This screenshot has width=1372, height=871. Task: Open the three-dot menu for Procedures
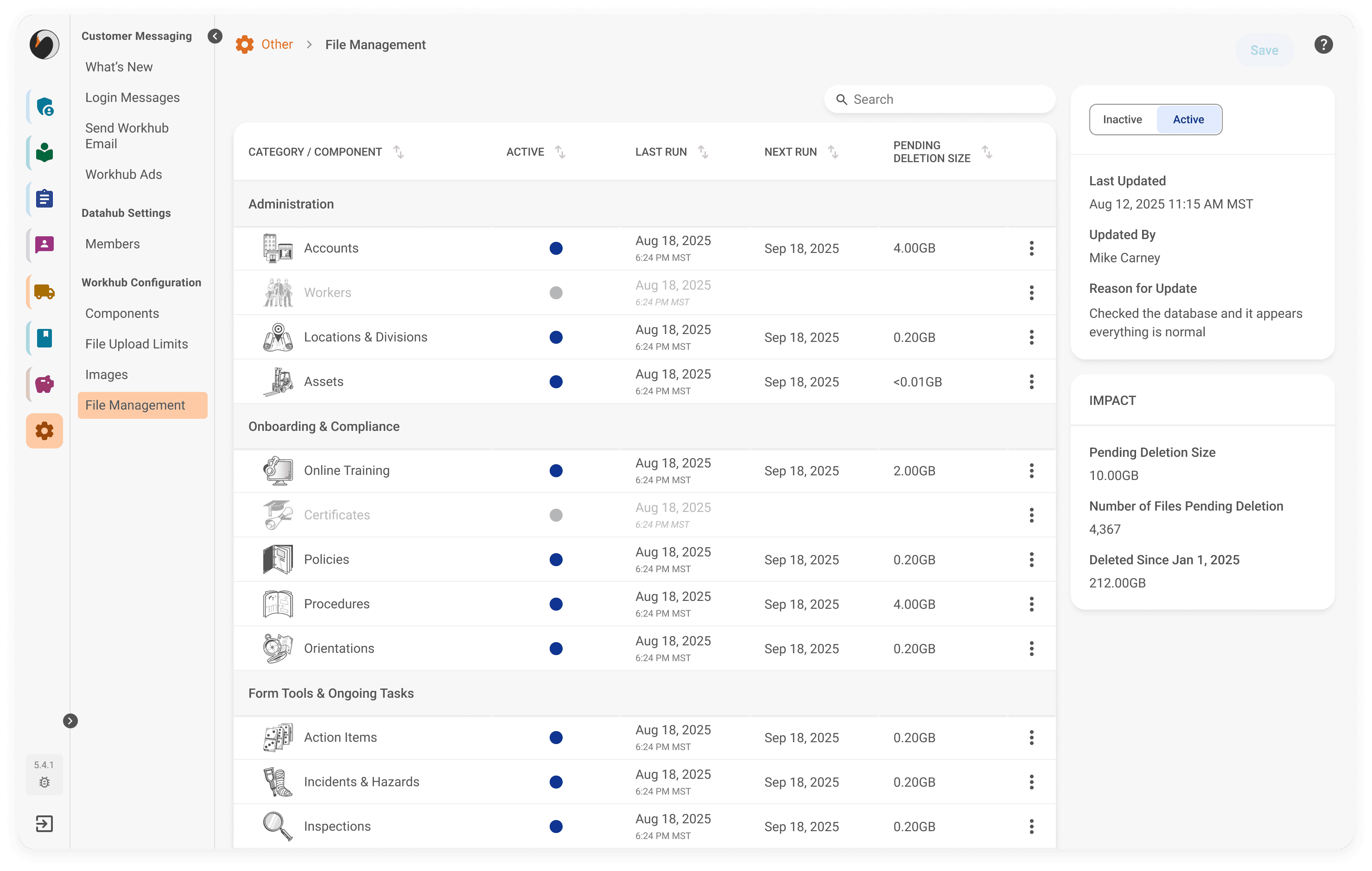tap(1031, 604)
